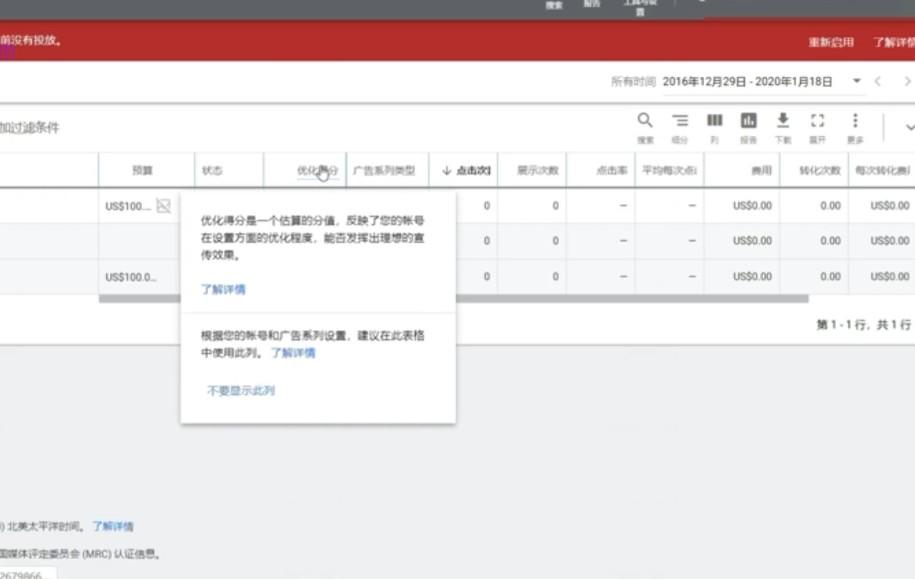Click the reports (报告) chart icon

click(x=748, y=121)
